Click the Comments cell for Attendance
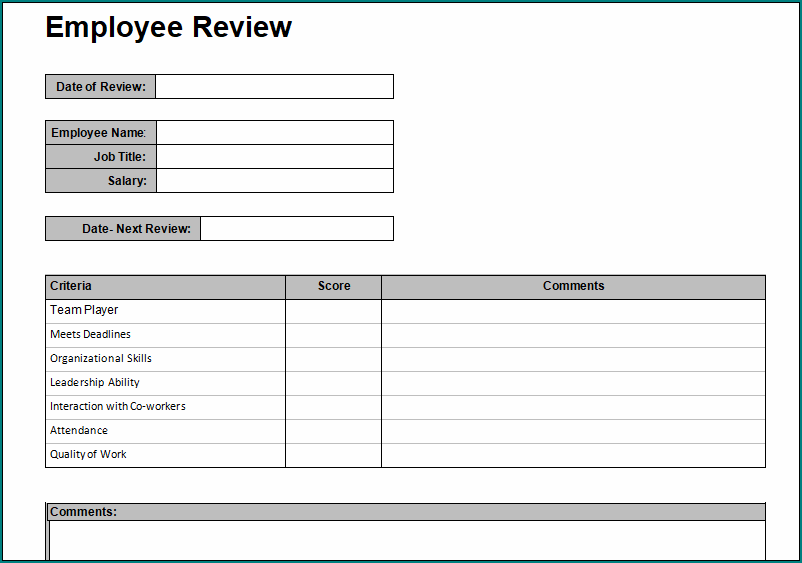This screenshot has width=802, height=563. click(x=573, y=432)
